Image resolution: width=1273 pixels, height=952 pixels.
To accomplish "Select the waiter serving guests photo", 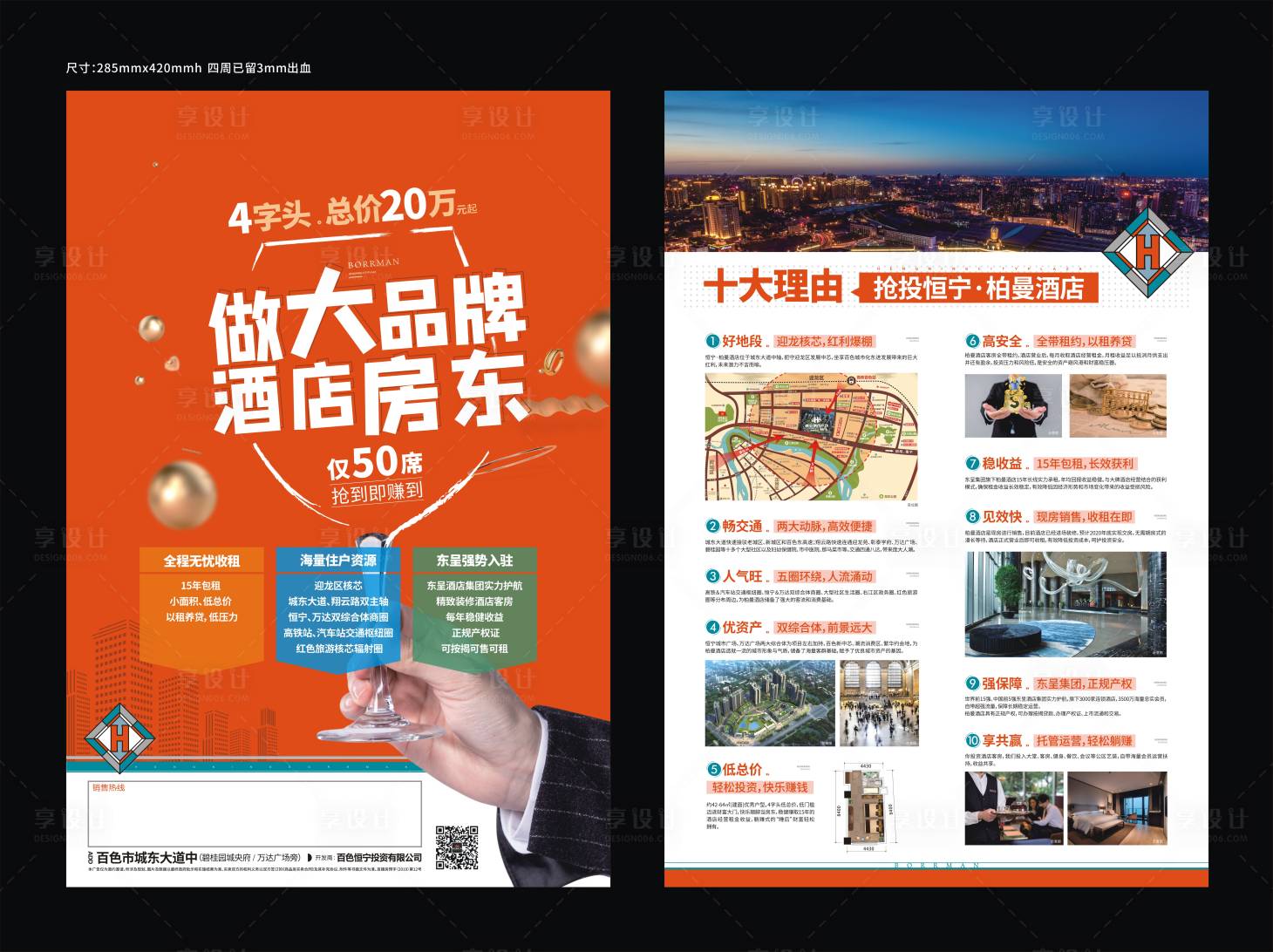I will [1013, 808].
